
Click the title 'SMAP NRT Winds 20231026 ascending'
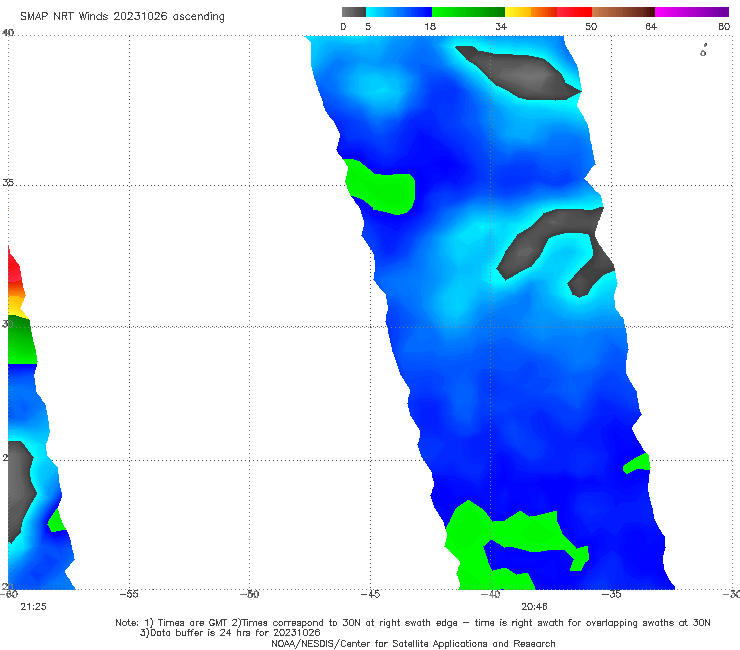[x=122, y=16]
